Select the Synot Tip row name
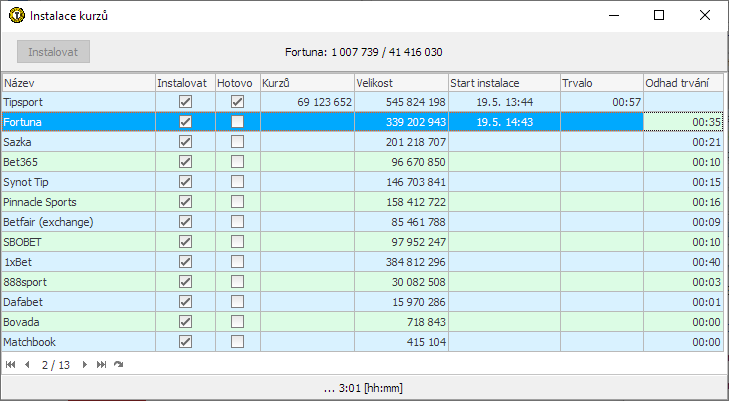This screenshot has height=401, width=729. (26, 182)
